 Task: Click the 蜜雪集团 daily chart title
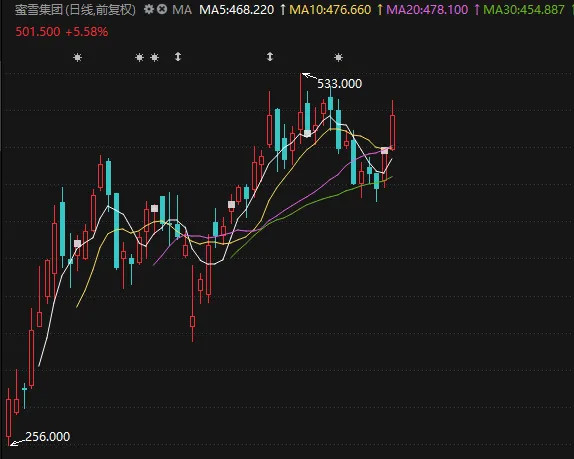(x=75, y=10)
